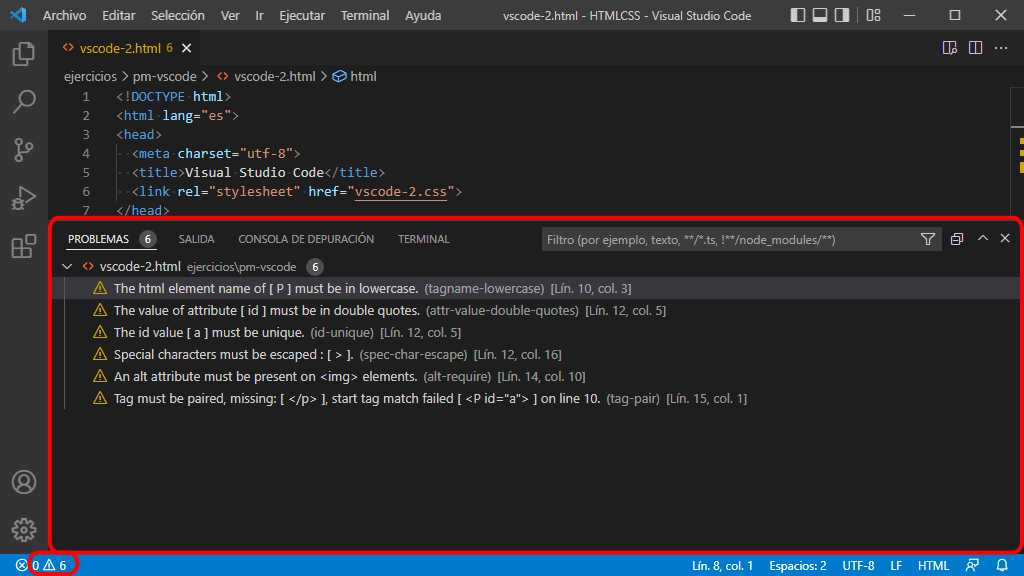Click the vscode-2.html breadcrumb
Image resolution: width=1024 pixels, height=576 pixels.
266,76
